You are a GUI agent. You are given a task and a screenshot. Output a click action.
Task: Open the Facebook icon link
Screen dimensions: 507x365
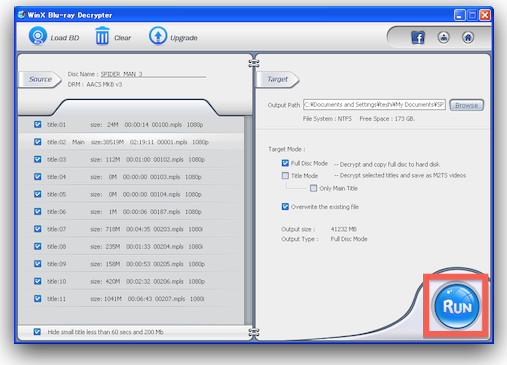point(418,38)
